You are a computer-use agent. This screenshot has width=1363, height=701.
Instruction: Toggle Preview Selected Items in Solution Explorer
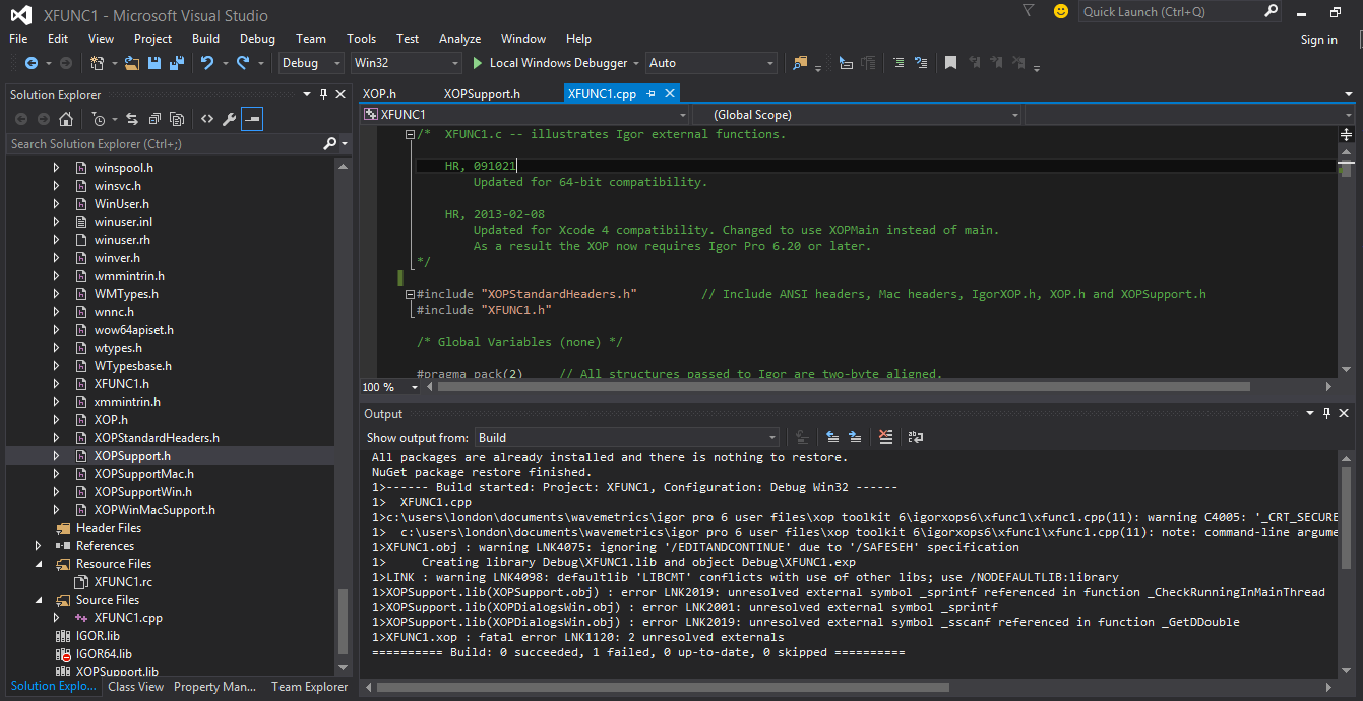pos(252,119)
